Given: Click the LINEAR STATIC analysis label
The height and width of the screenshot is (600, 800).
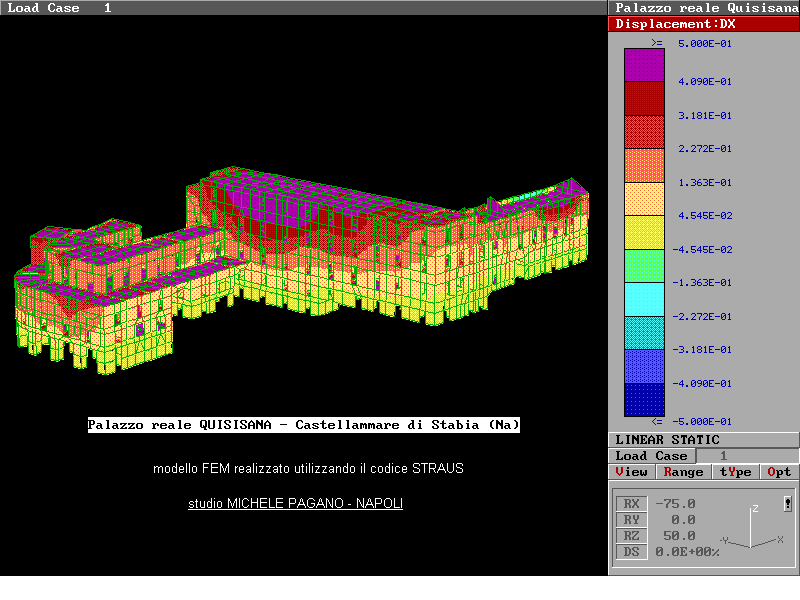Looking at the screenshot, I should pos(667,440).
